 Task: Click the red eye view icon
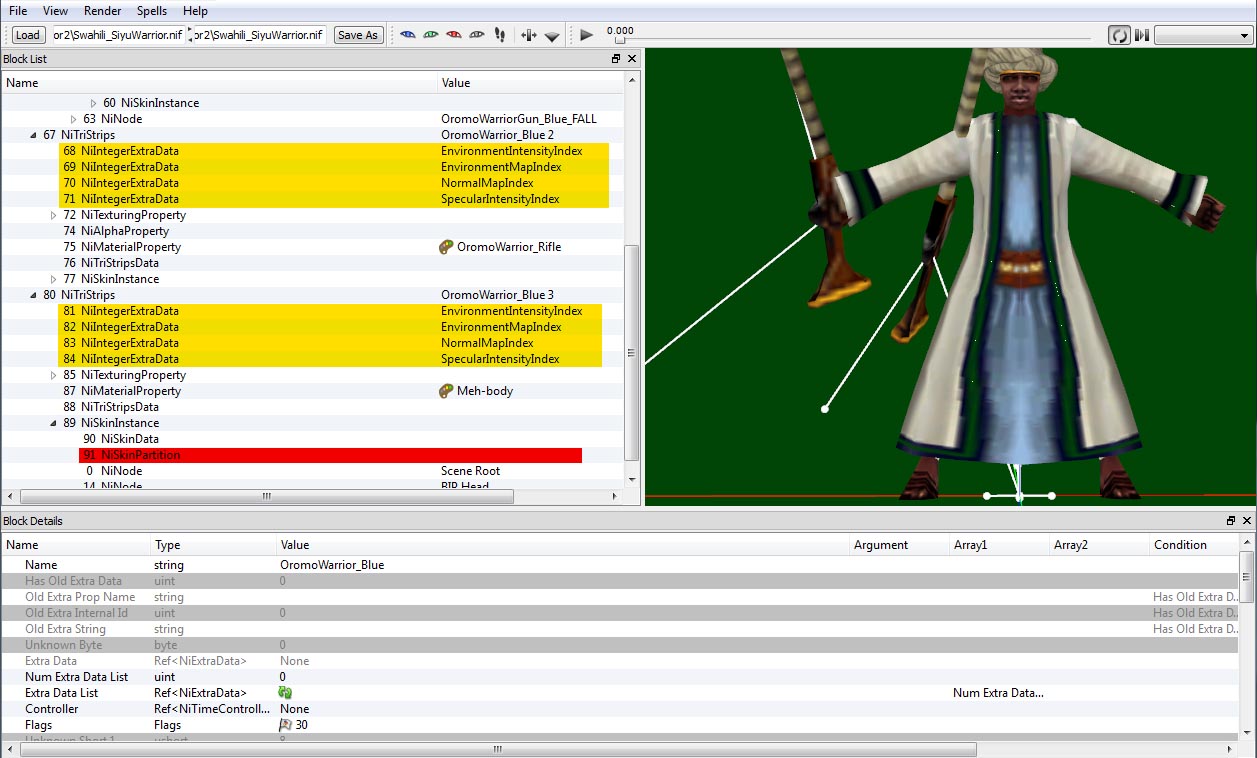(x=454, y=35)
